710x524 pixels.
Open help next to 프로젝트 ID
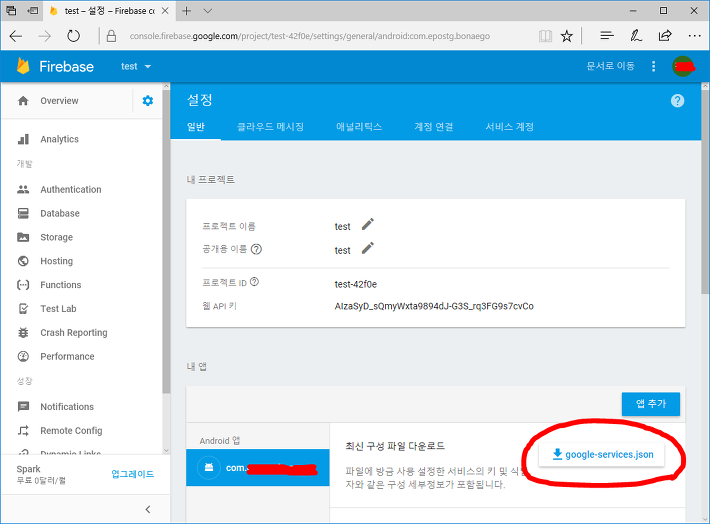click(254, 282)
